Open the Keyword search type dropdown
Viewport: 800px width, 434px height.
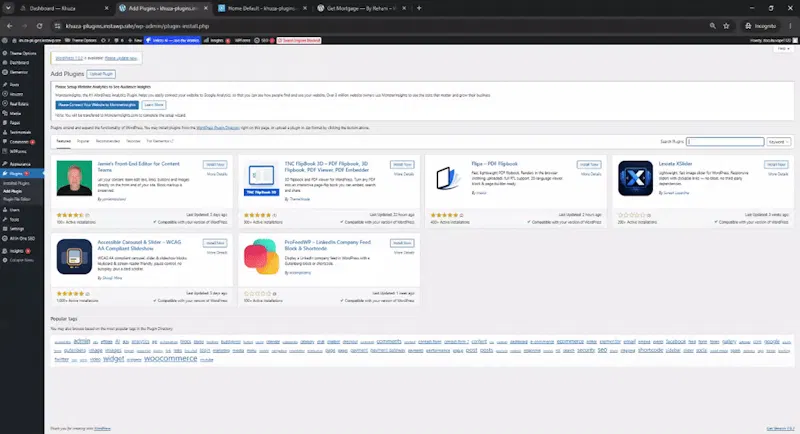tap(779, 142)
